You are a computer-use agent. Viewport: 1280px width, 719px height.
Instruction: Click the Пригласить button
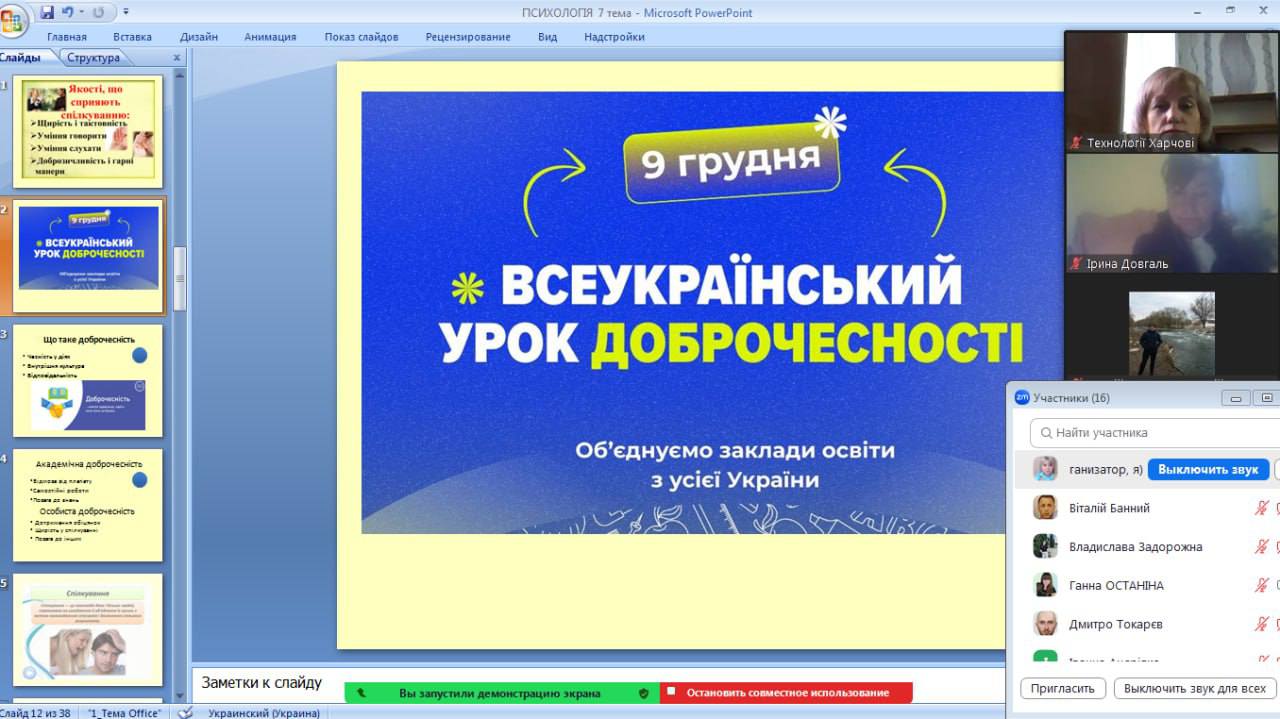click(x=1063, y=688)
